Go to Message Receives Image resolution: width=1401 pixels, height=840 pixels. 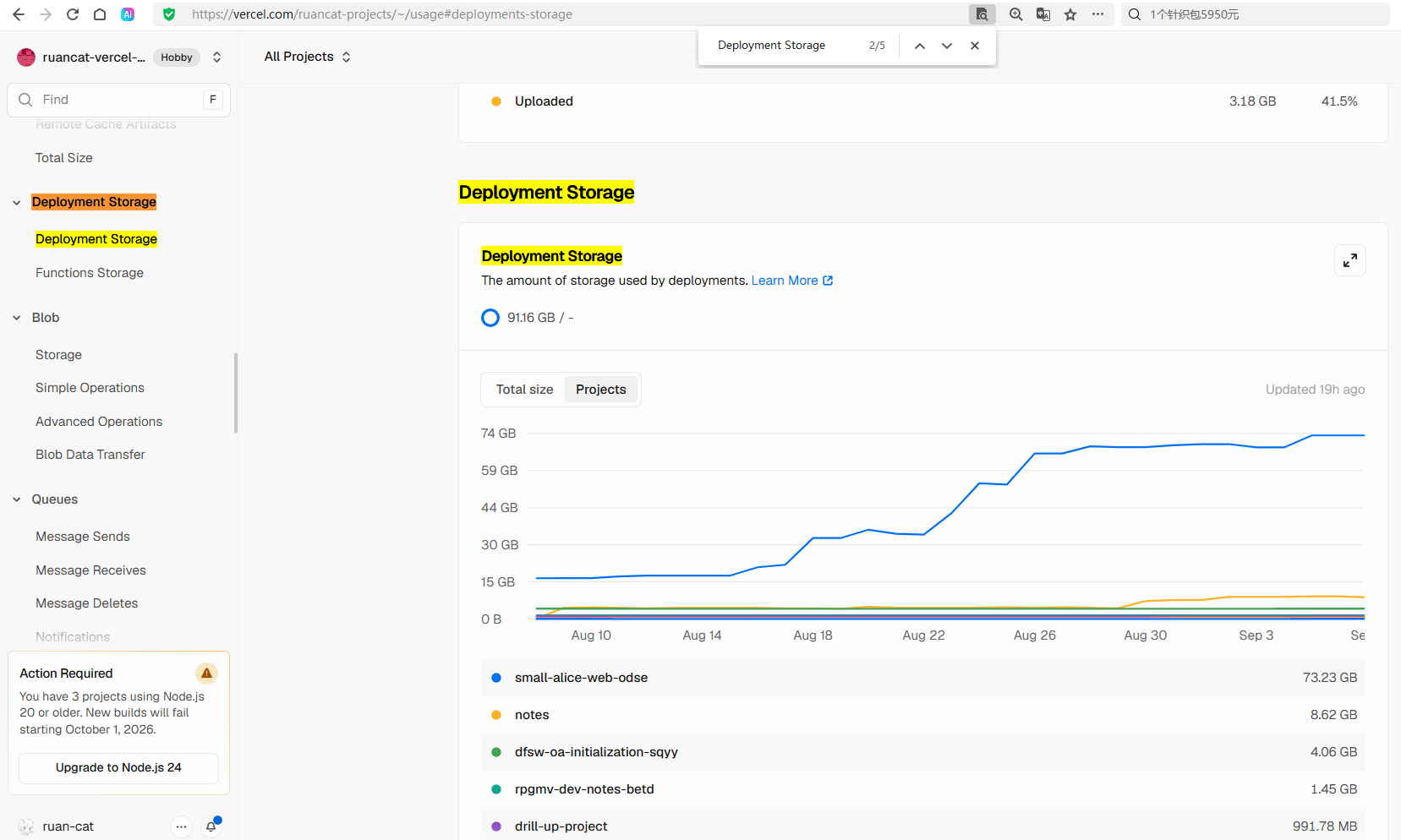[x=90, y=570]
